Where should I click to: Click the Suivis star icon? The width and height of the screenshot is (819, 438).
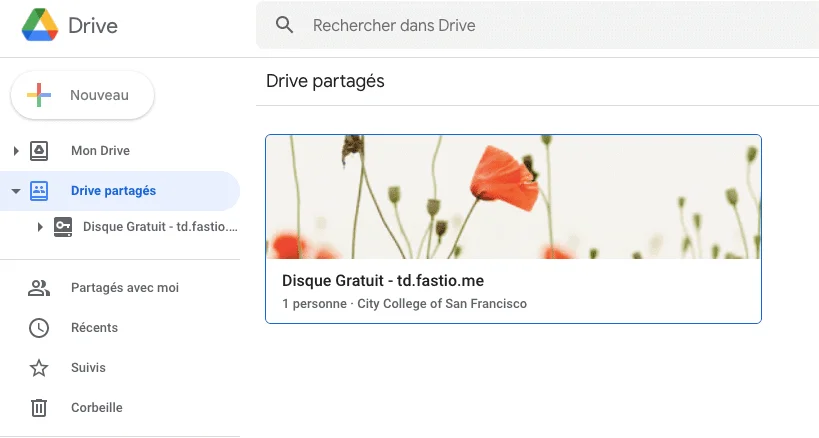pyautogui.click(x=39, y=368)
